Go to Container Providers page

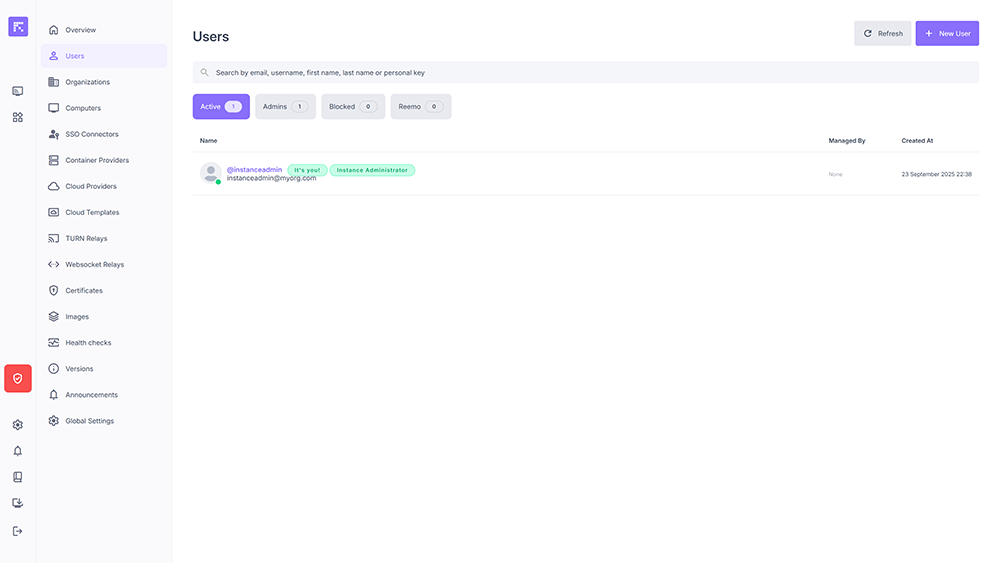point(97,160)
